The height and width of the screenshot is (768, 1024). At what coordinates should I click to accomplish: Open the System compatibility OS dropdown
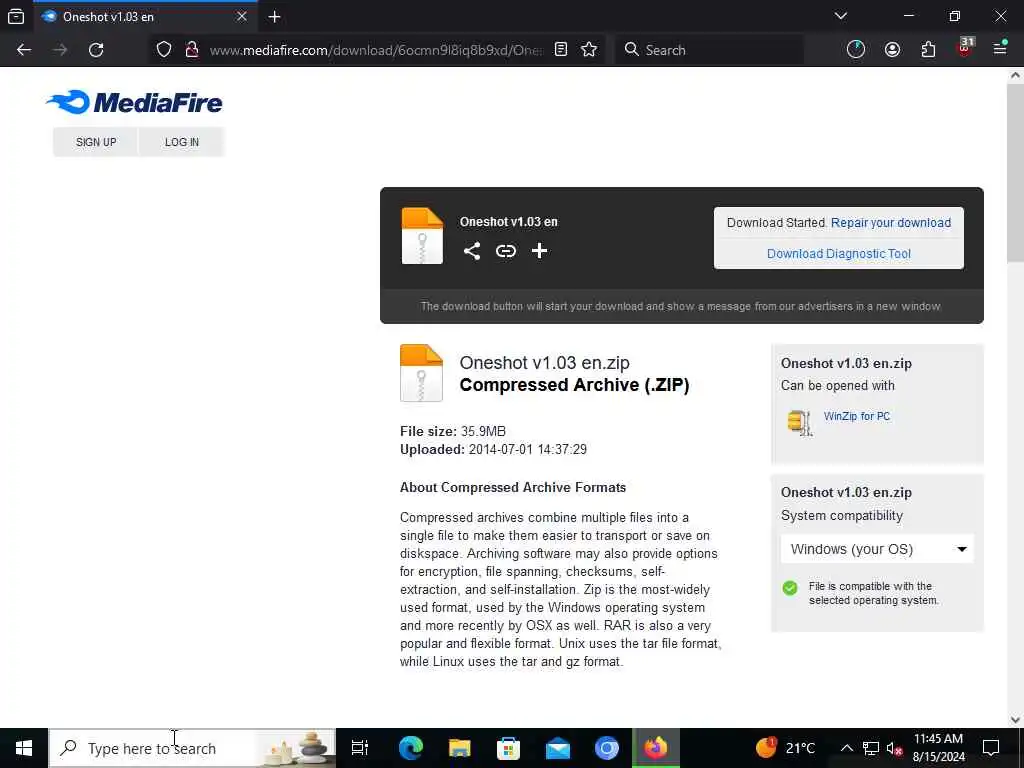pyautogui.click(x=877, y=549)
